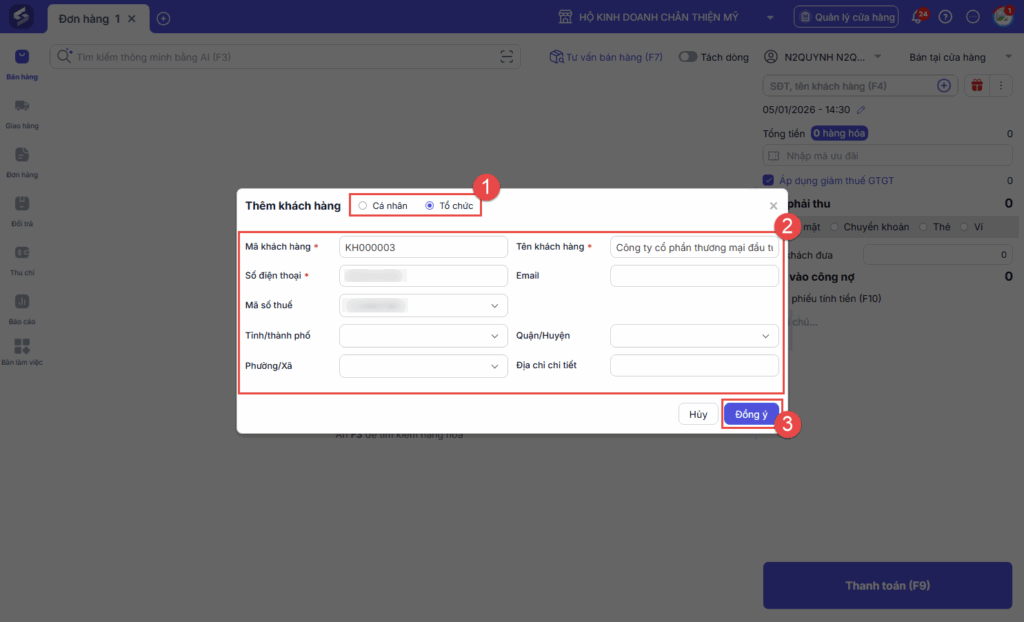Add a new order tab
1024x622 pixels.
(x=163, y=19)
